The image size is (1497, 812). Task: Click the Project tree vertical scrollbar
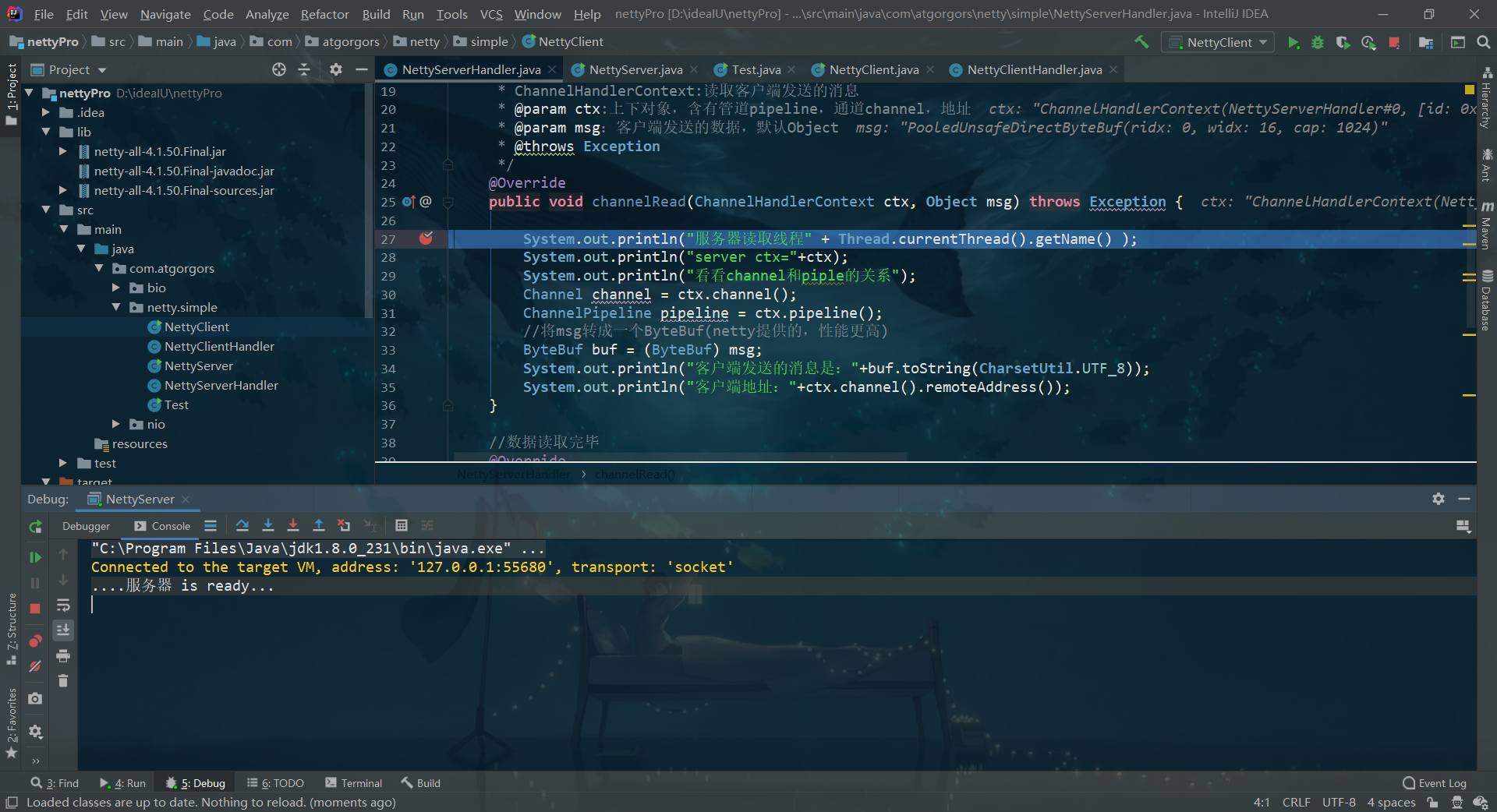pos(368,199)
